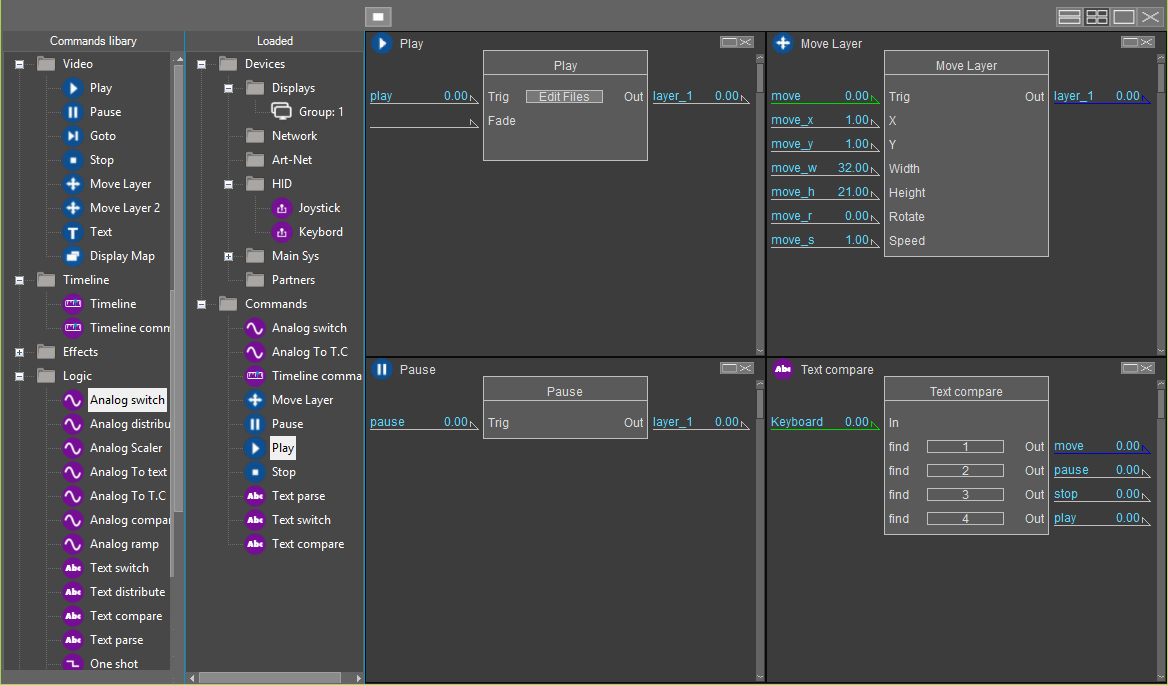Select One shot in the Logic folder
This screenshot has height=685, width=1168.
(114, 664)
